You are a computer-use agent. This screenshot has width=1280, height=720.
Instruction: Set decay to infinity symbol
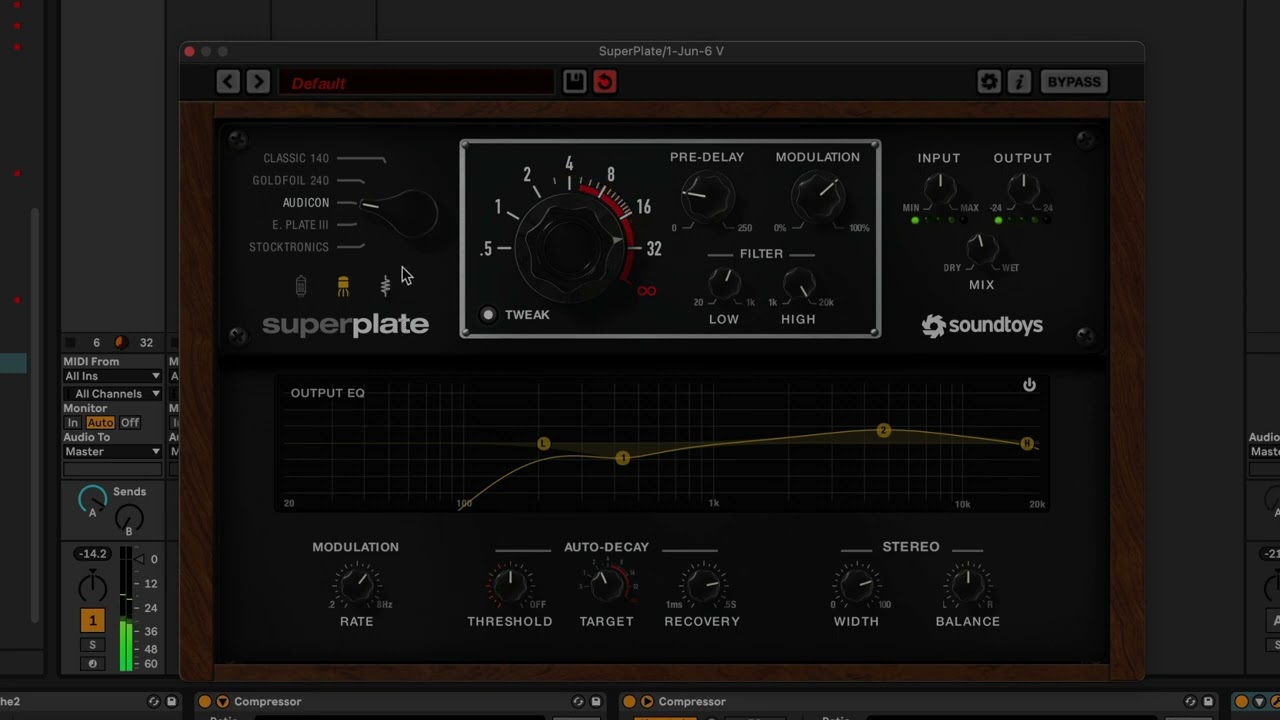pyautogui.click(x=647, y=291)
